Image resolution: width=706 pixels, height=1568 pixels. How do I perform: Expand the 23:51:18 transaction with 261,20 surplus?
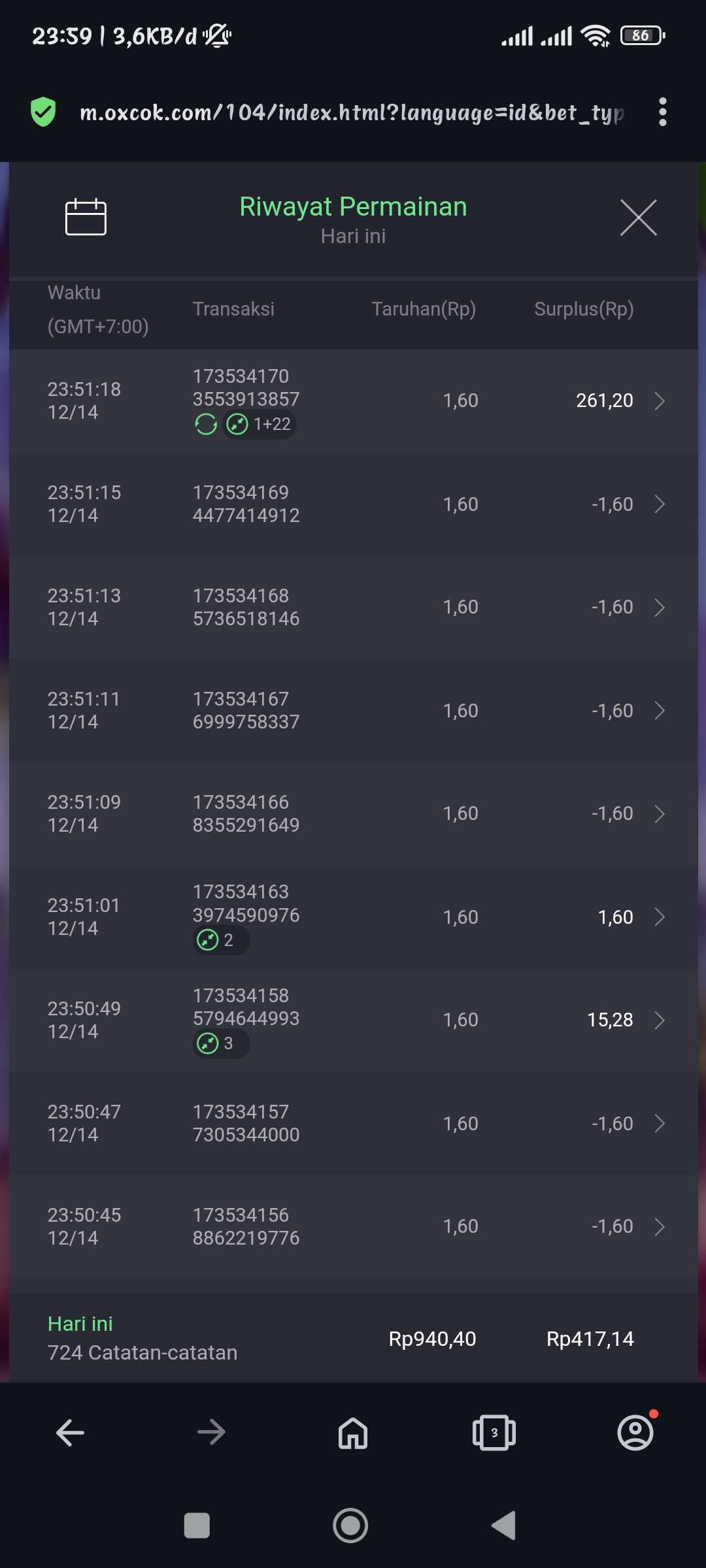pyautogui.click(x=660, y=400)
